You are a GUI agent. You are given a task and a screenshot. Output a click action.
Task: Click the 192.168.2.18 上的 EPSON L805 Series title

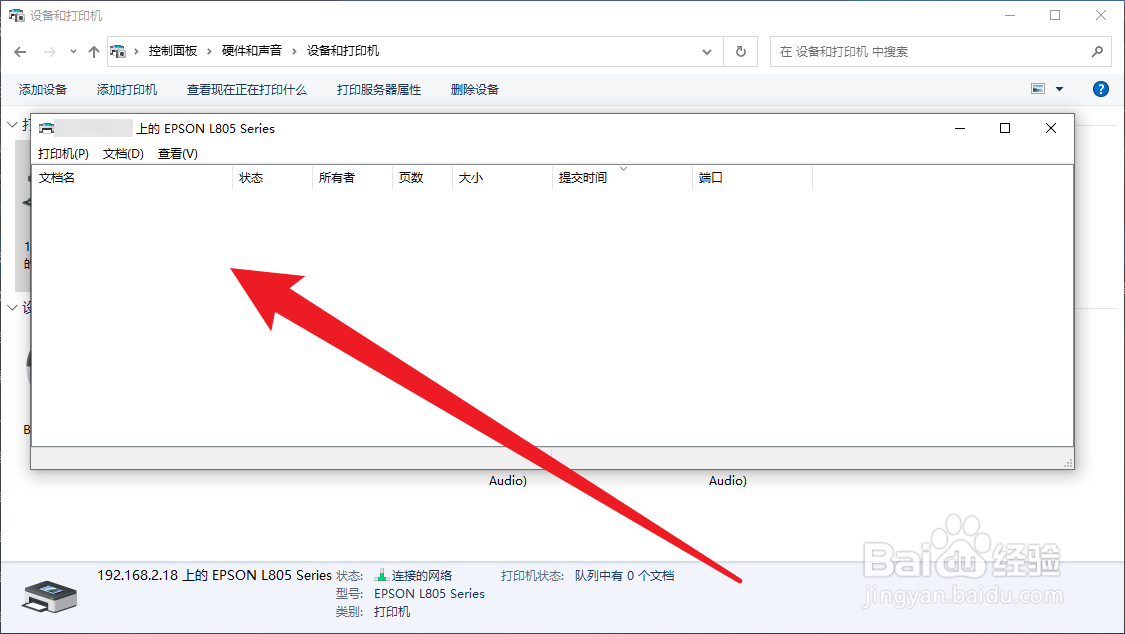coord(215,575)
